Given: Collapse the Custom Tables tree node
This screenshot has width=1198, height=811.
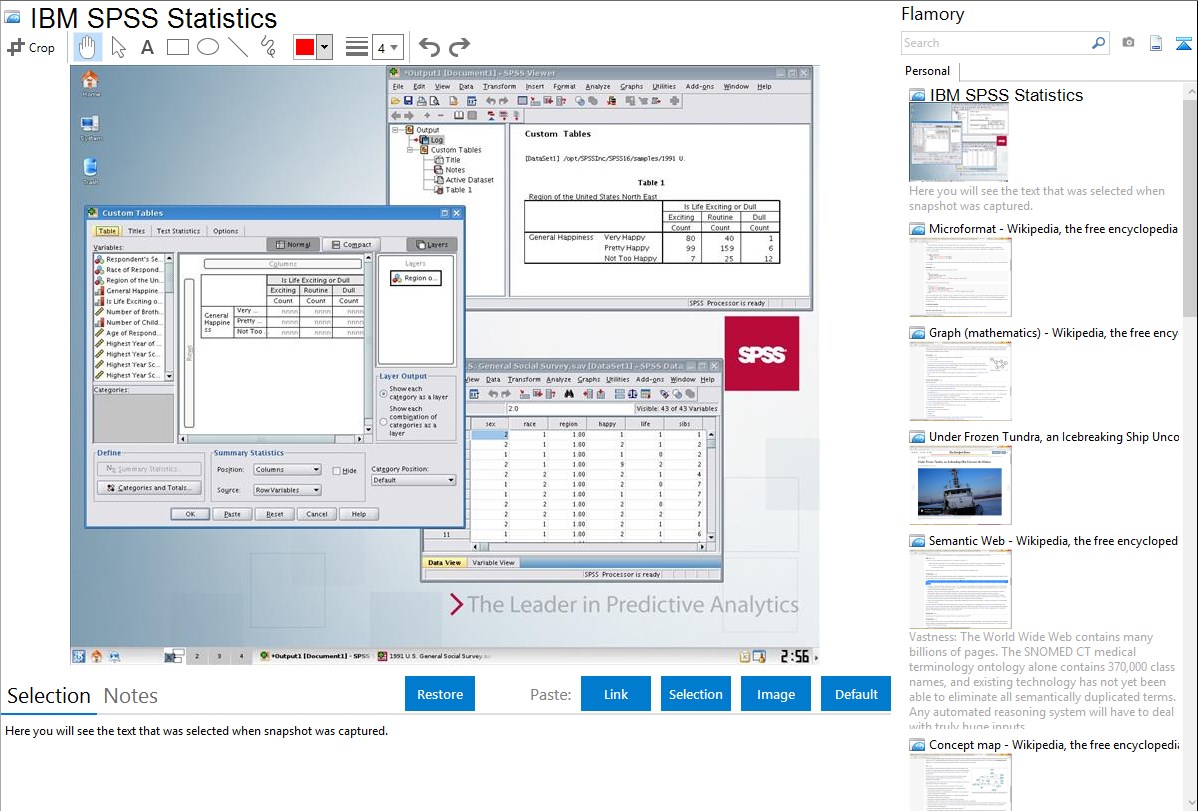Looking at the screenshot, I should [x=410, y=150].
